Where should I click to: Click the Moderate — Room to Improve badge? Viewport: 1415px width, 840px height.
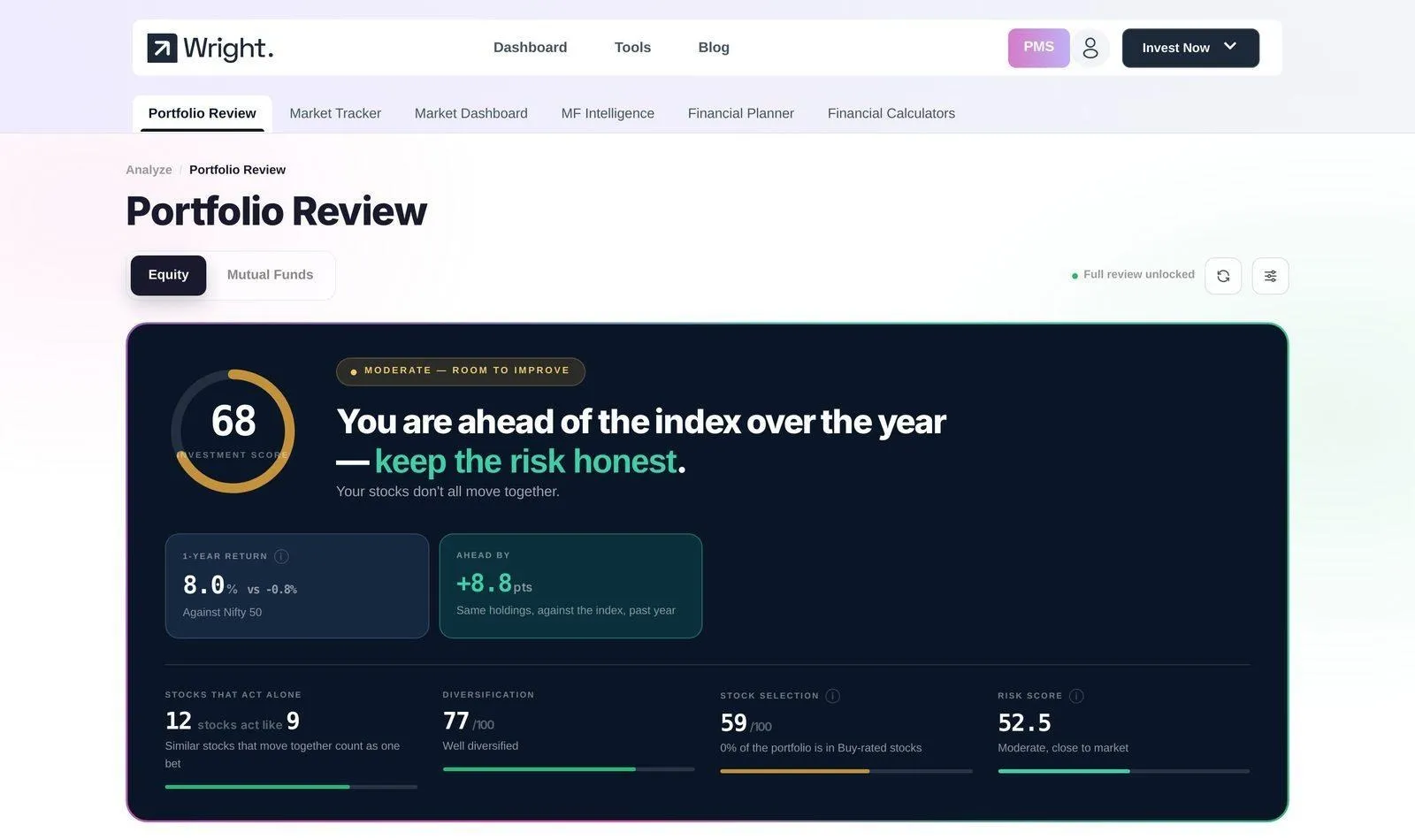pyautogui.click(x=461, y=371)
